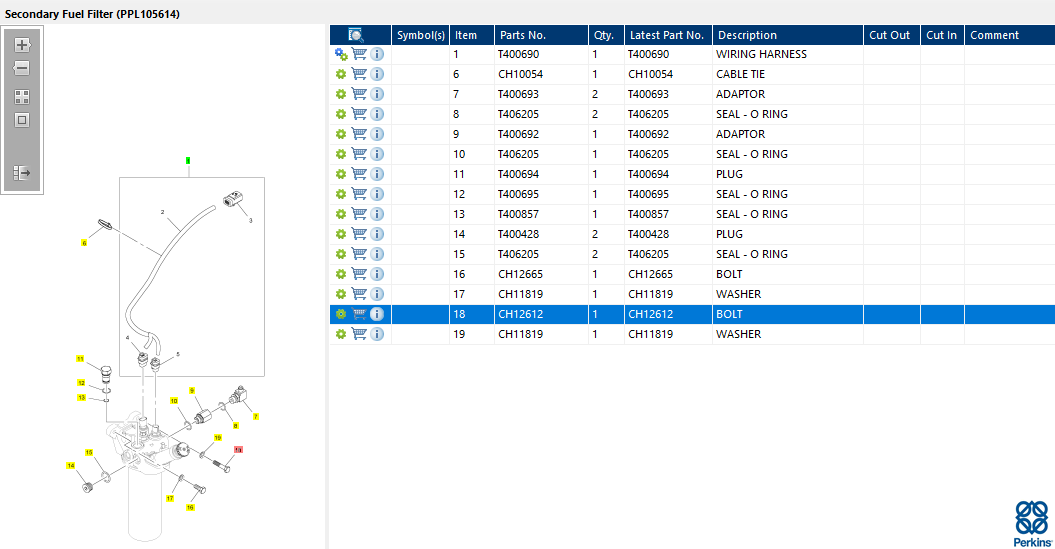Image resolution: width=1055 pixels, height=549 pixels.
Task: Add WIRING HARNESS to the cart
Action: 359,54
